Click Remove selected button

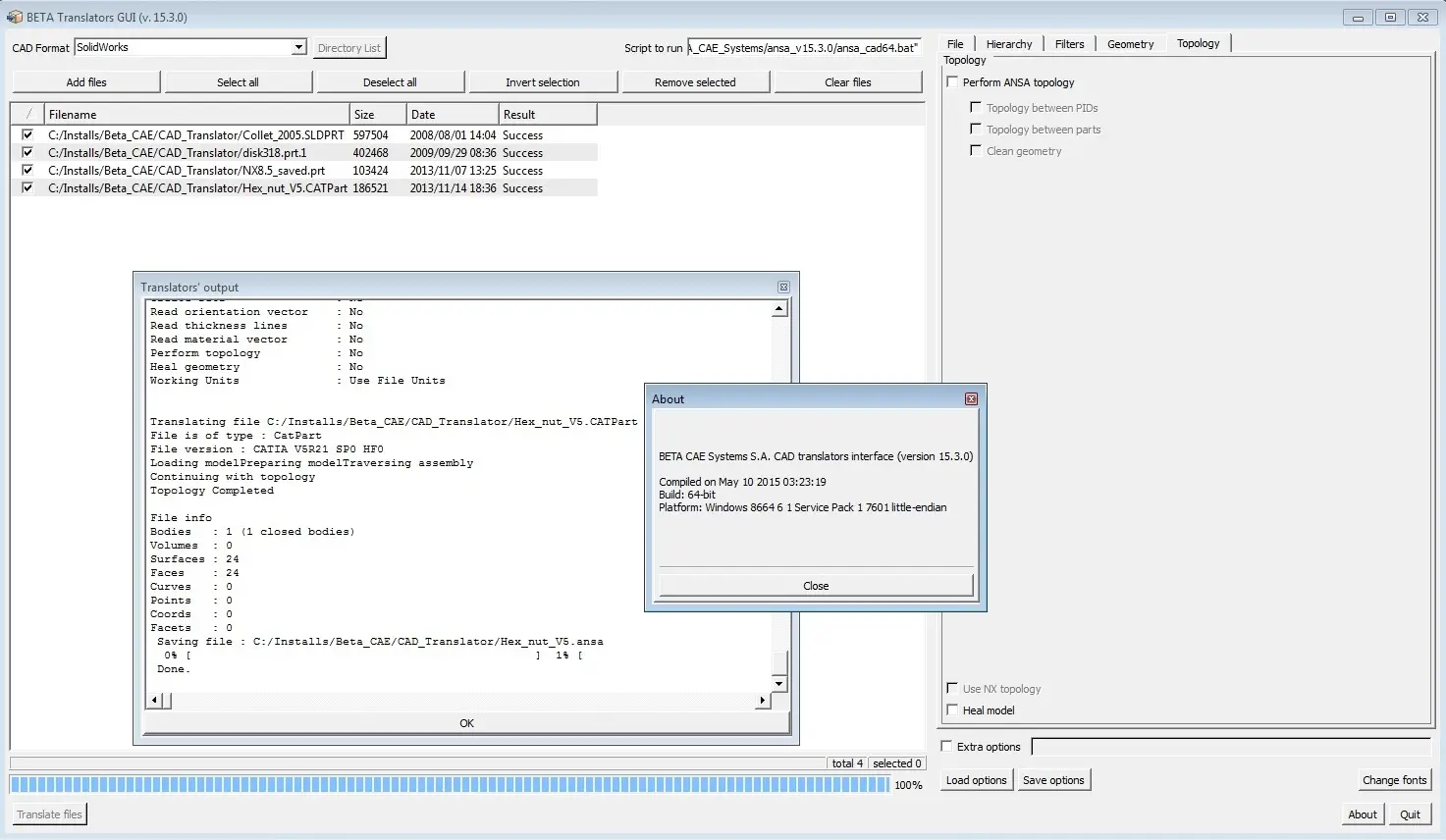click(695, 82)
